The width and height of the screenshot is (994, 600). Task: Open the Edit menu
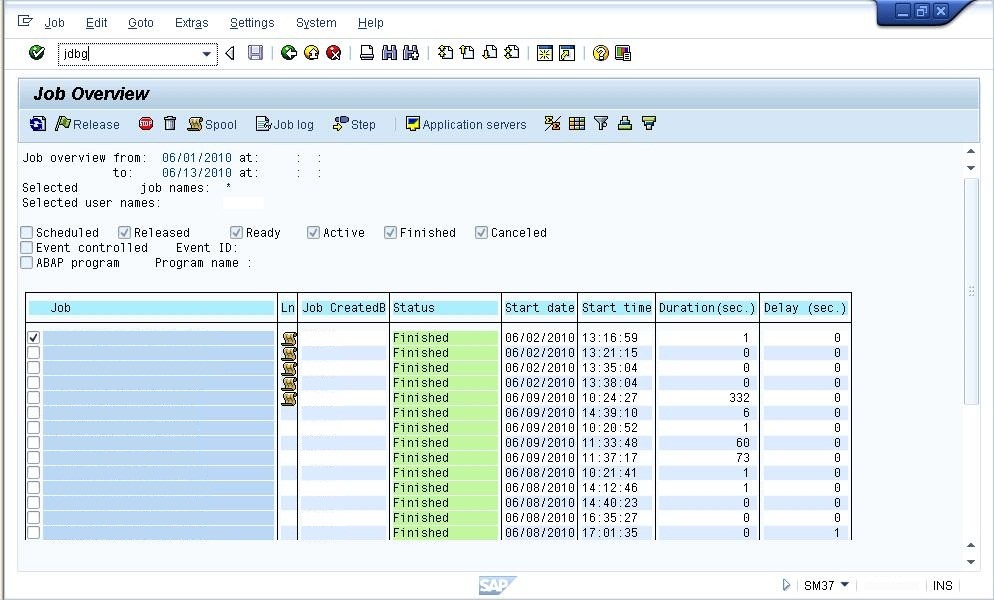tap(96, 23)
